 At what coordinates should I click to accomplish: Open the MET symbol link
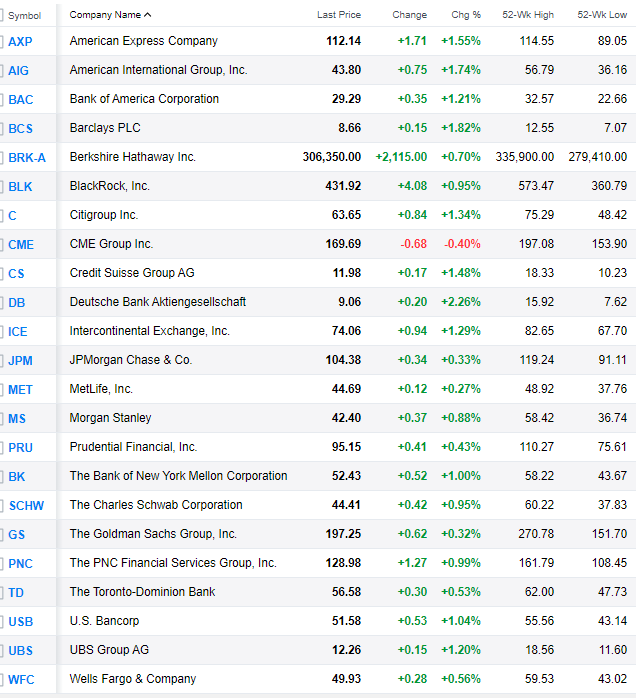click(20, 390)
